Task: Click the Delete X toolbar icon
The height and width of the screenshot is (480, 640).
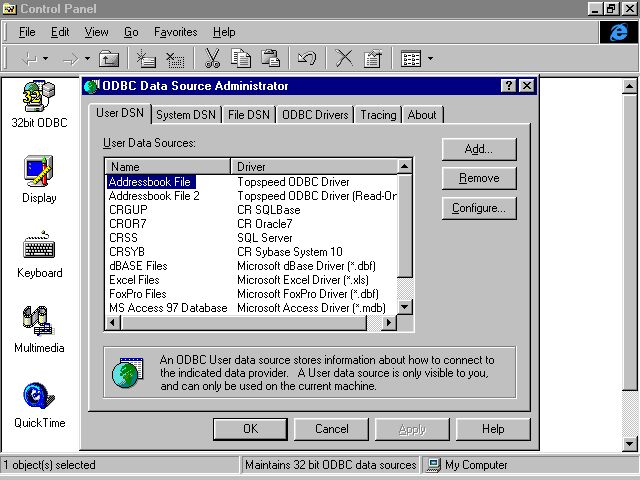Action: coord(344,58)
